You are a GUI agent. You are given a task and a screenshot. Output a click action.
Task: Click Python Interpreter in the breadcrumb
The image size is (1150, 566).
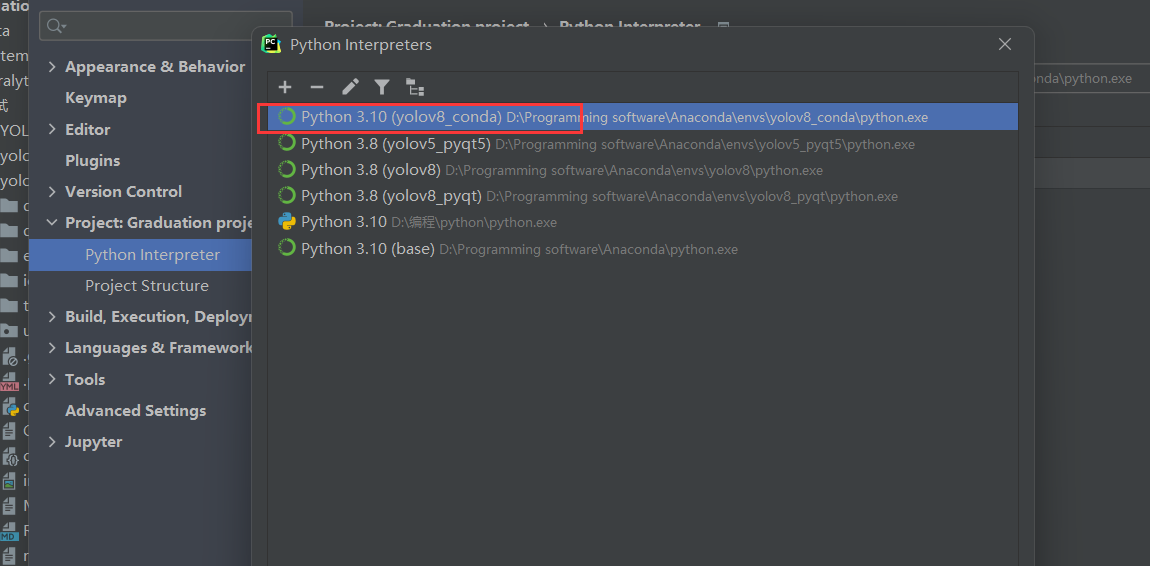pyautogui.click(x=629, y=26)
